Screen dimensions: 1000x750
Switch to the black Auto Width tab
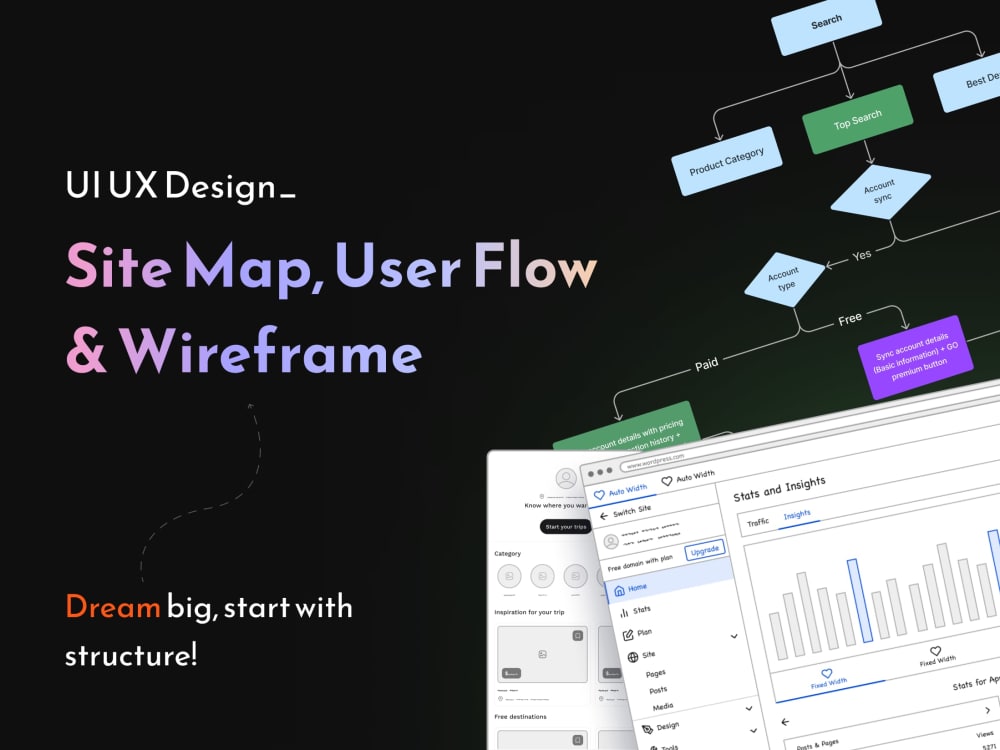(x=688, y=478)
